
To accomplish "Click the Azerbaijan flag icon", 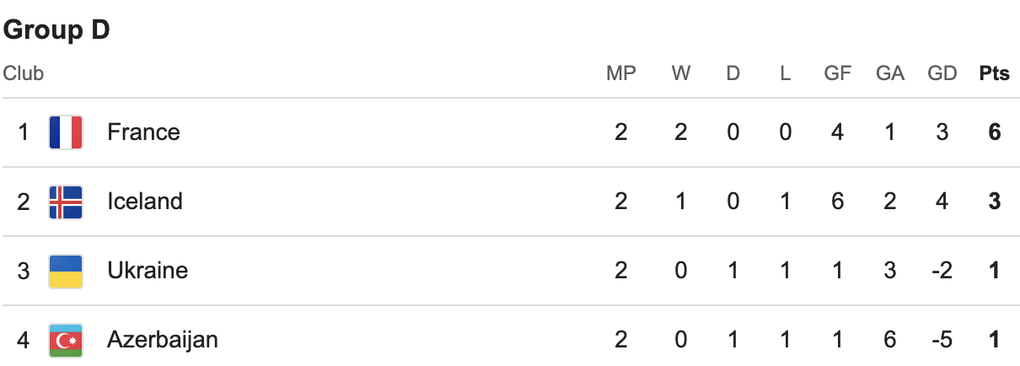I will [66, 341].
